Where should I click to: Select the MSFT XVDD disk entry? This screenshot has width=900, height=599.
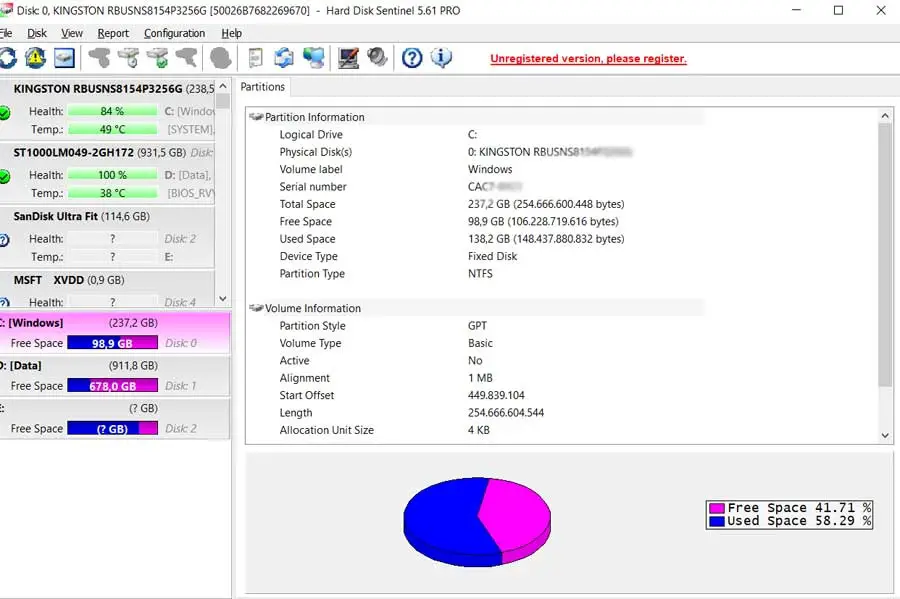tap(107, 290)
